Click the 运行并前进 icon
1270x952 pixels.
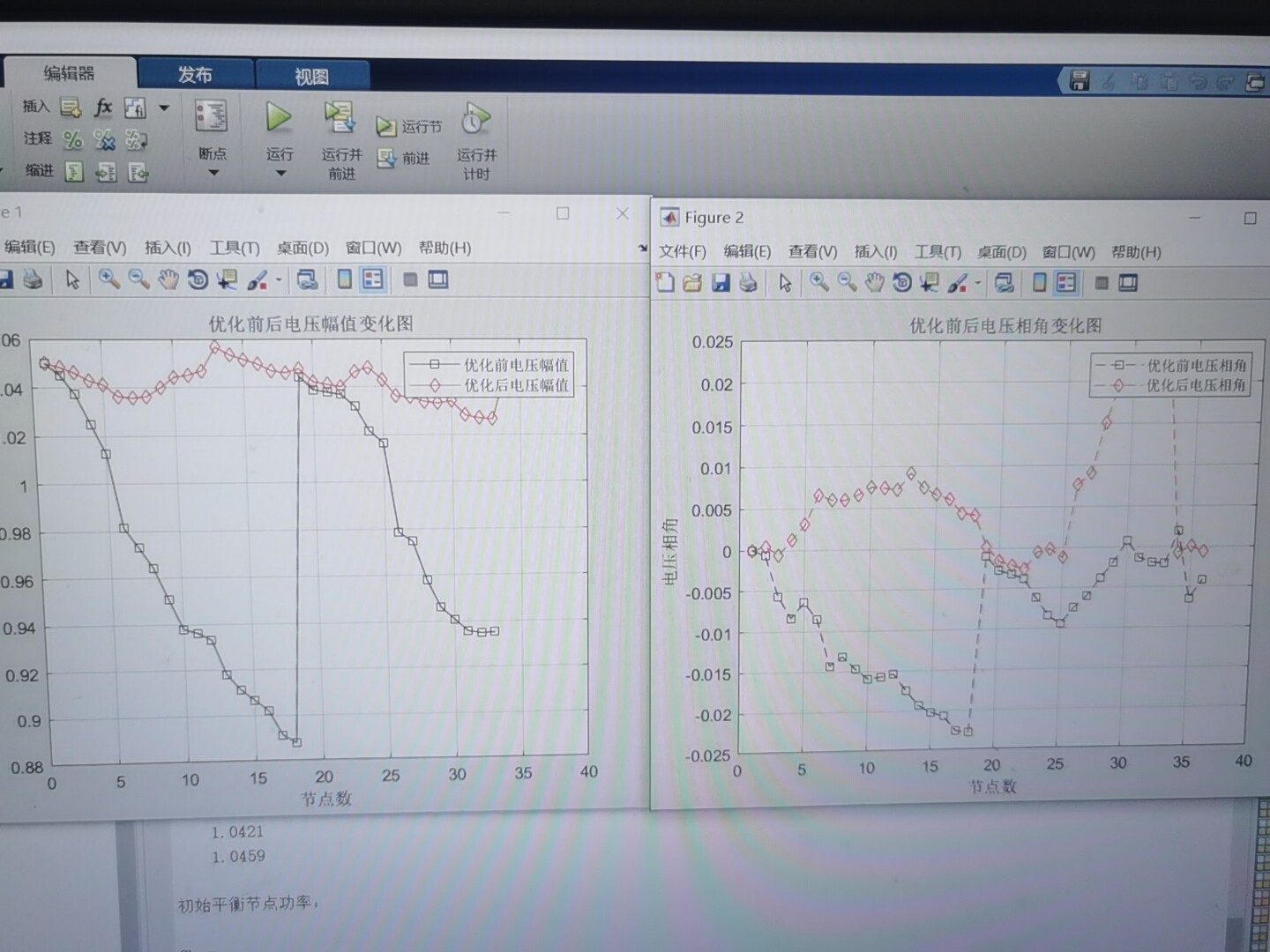340,118
